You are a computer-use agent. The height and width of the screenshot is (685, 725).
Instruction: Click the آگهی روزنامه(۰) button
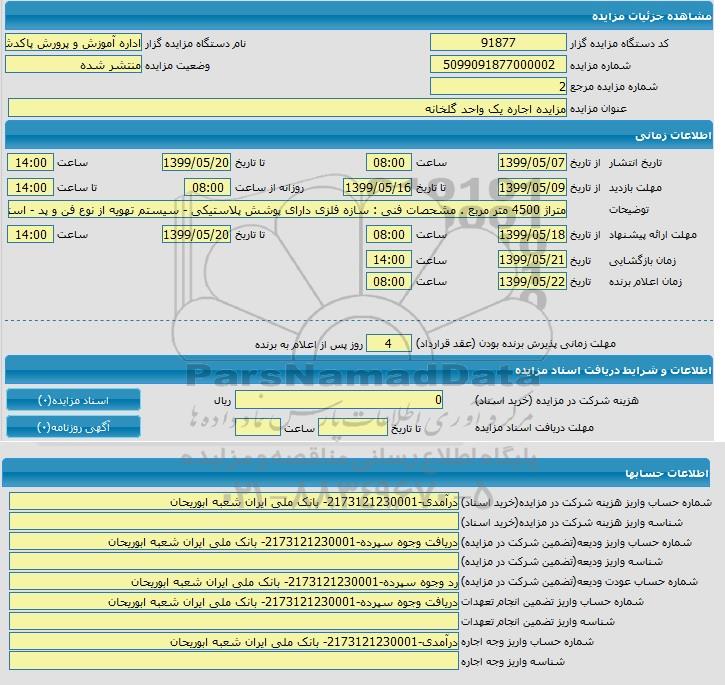(74, 427)
